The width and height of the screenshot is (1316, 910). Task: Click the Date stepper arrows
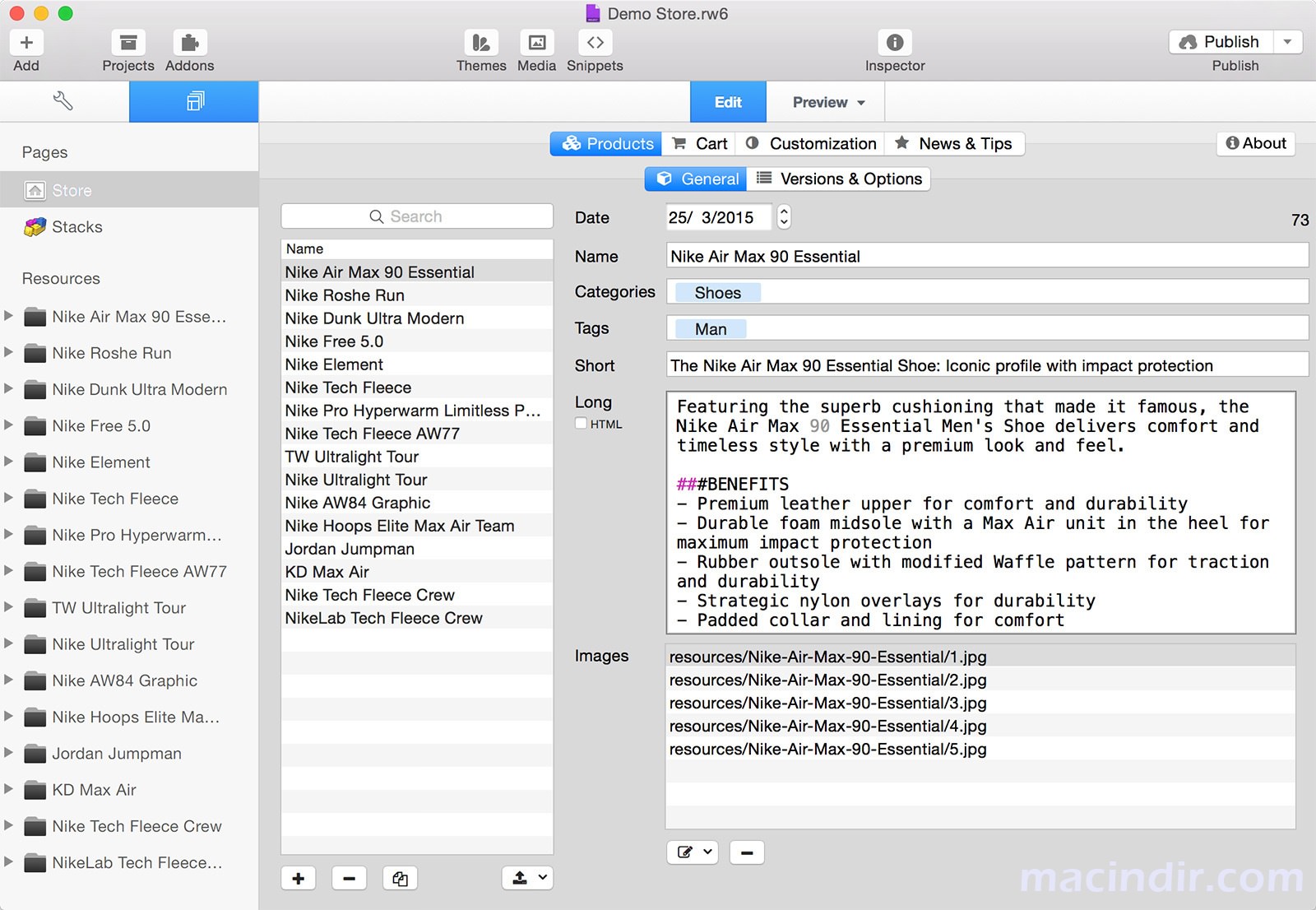click(x=784, y=217)
